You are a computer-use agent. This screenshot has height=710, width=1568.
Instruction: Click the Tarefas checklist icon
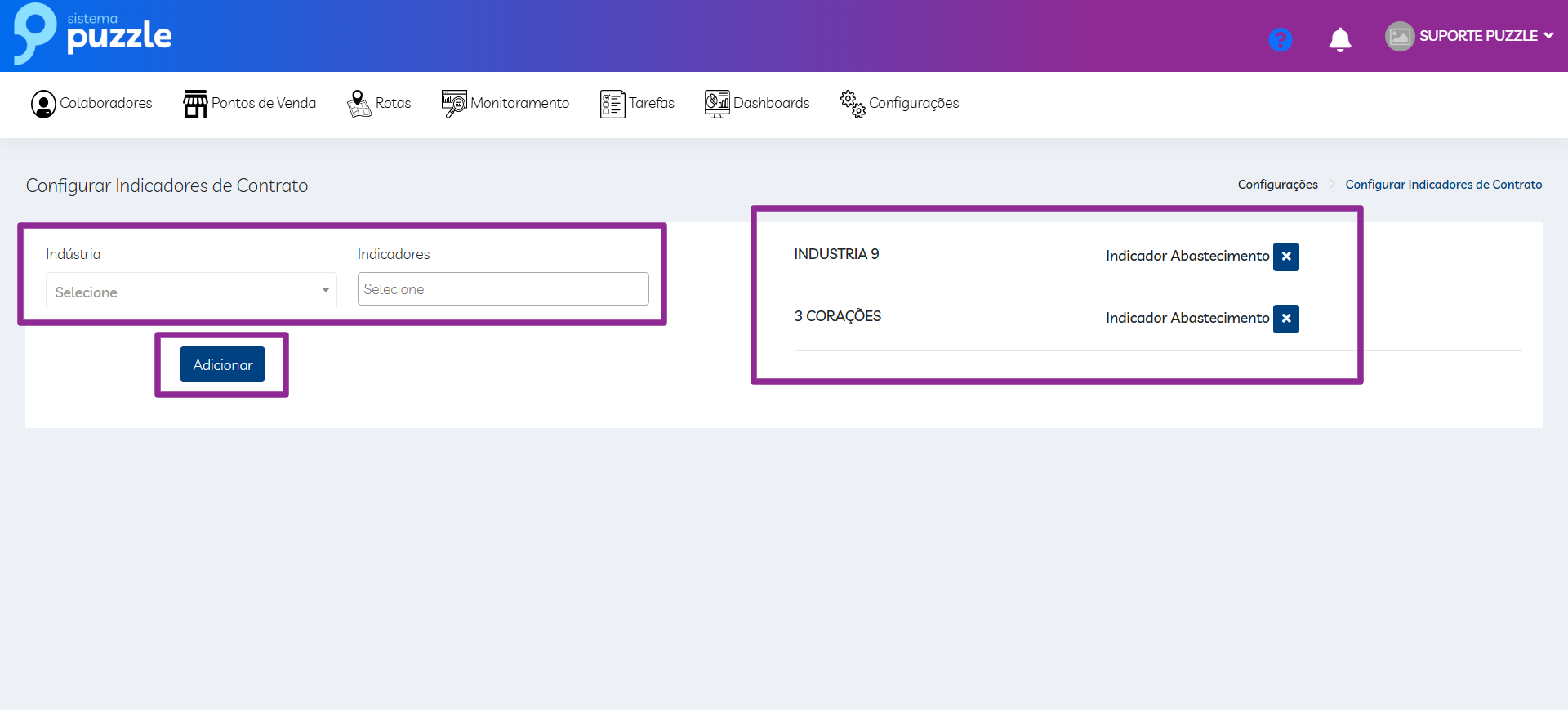[x=612, y=104]
